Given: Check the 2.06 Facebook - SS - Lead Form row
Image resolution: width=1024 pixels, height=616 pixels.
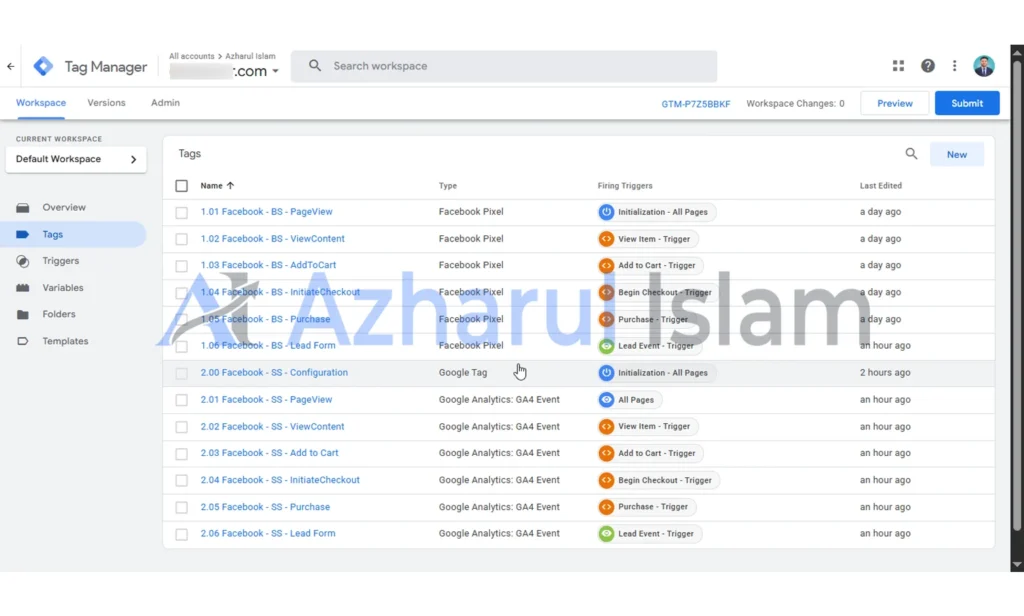Looking at the screenshot, I should 182,534.
